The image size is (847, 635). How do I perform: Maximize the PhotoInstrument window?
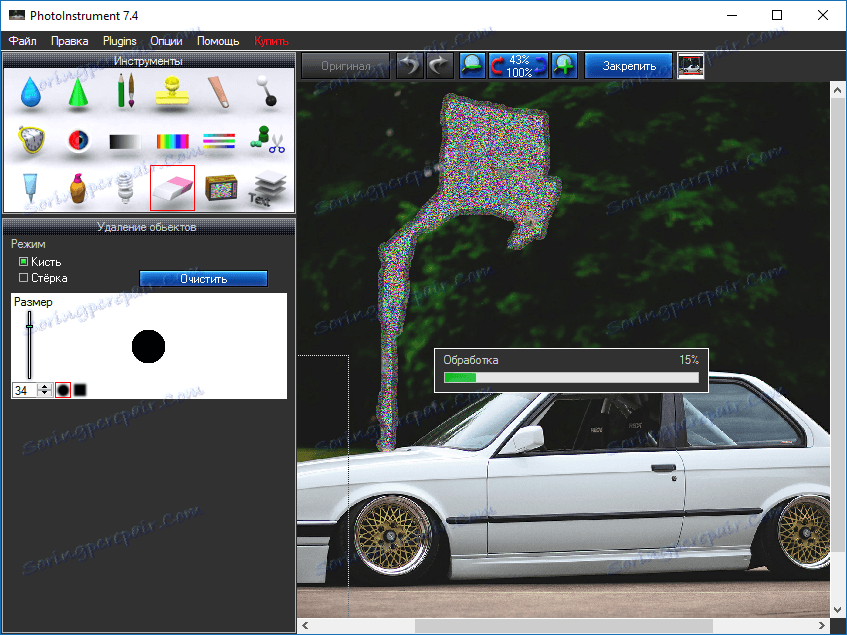pos(777,16)
